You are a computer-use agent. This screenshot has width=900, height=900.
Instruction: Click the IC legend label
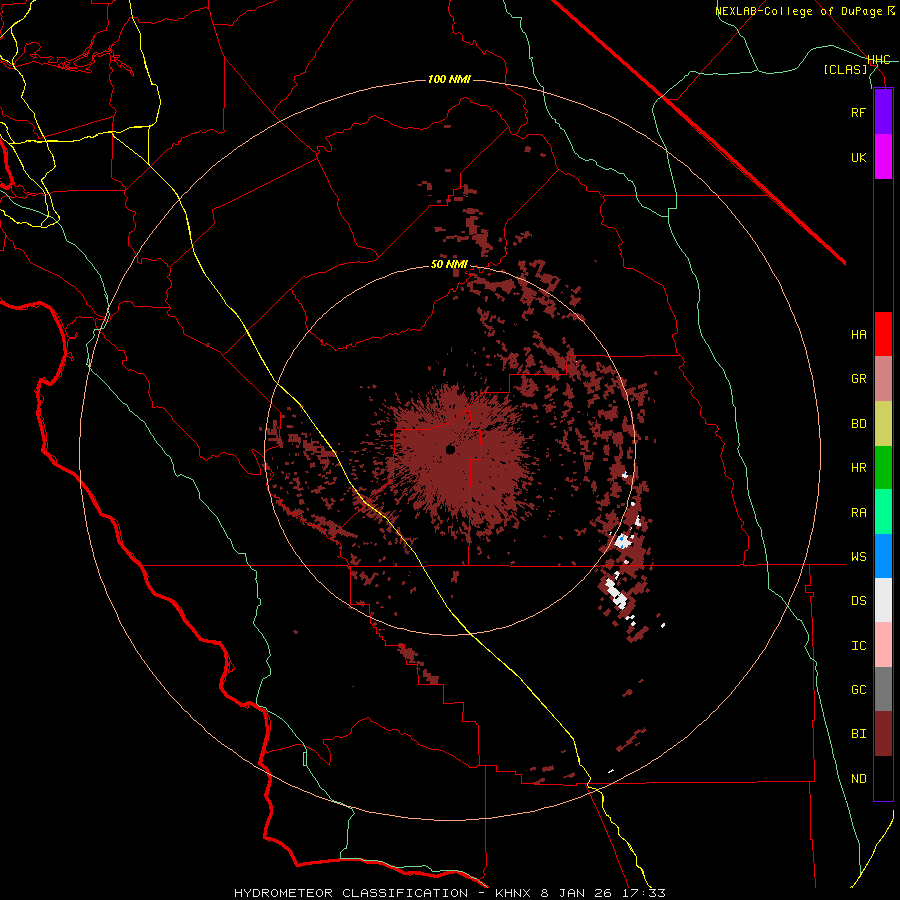pos(858,646)
